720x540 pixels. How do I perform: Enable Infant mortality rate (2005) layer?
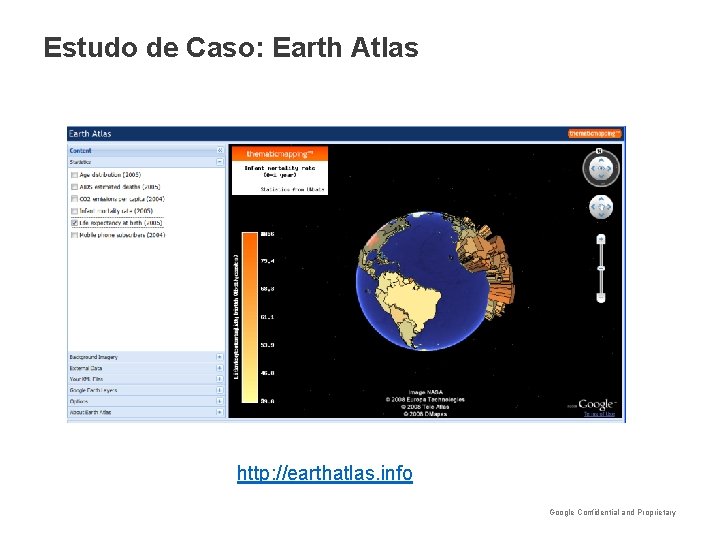pyautogui.click(x=74, y=211)
